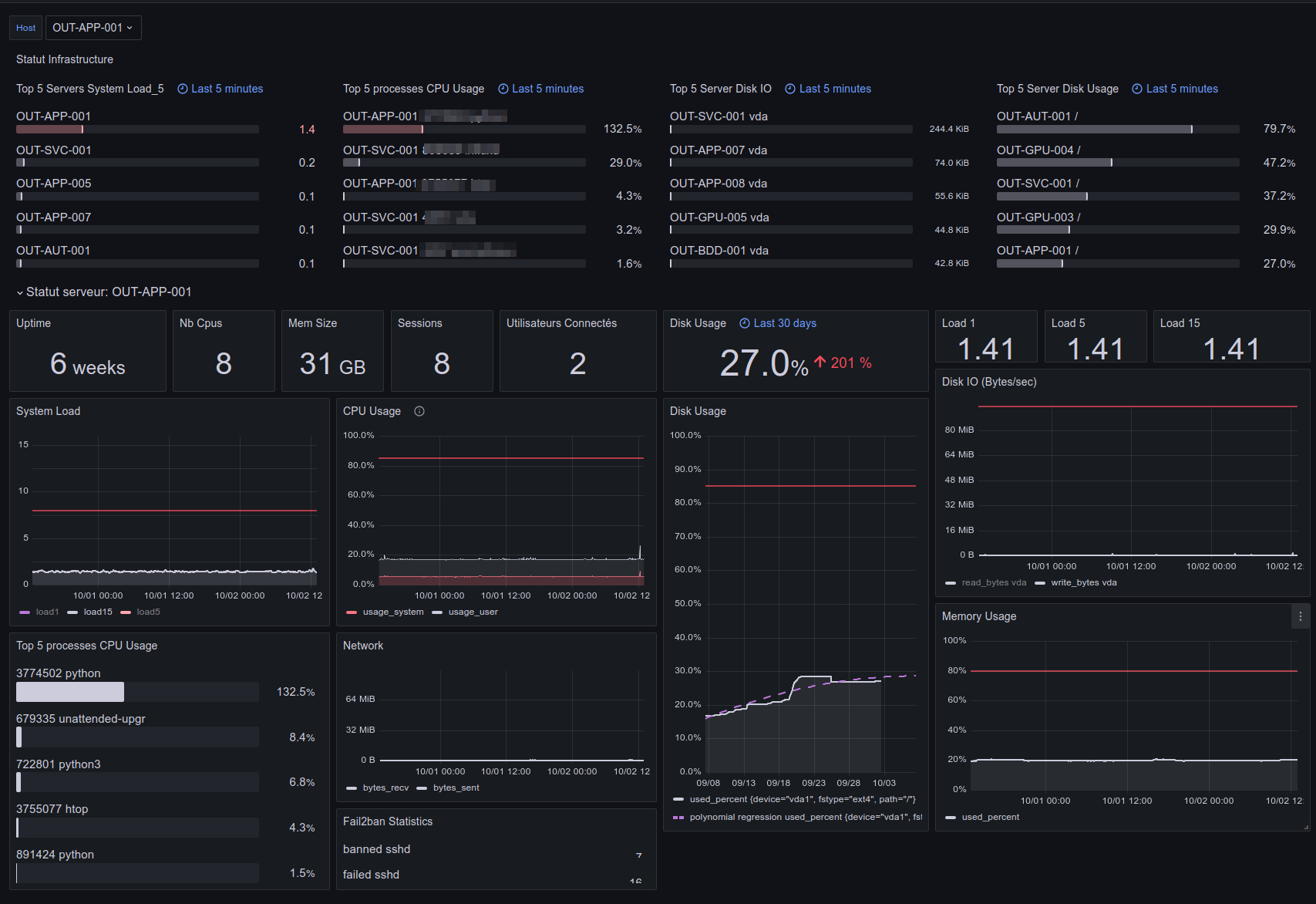This screenshot has width=1316, height=904.
Task: Toggle write_bytes vda series in Disk IO legend
Action: tap(1076, 582)
